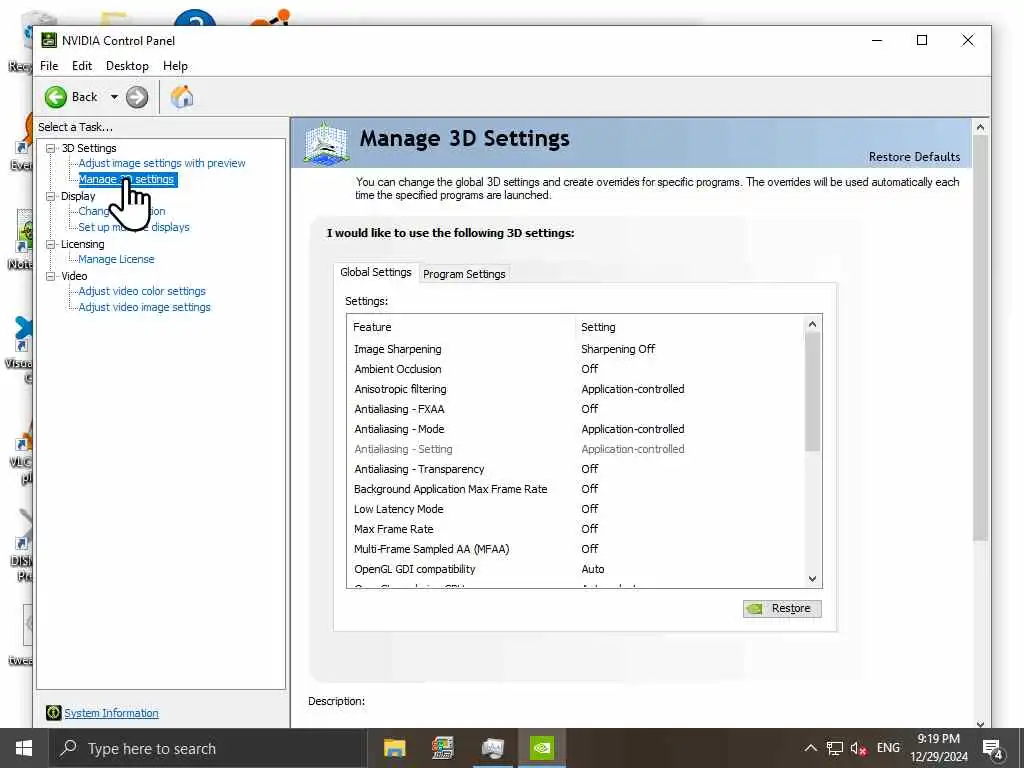Click the main page scrollbar up arrow
Viewport: 1024px width, 768px height.
pos(980,127)
